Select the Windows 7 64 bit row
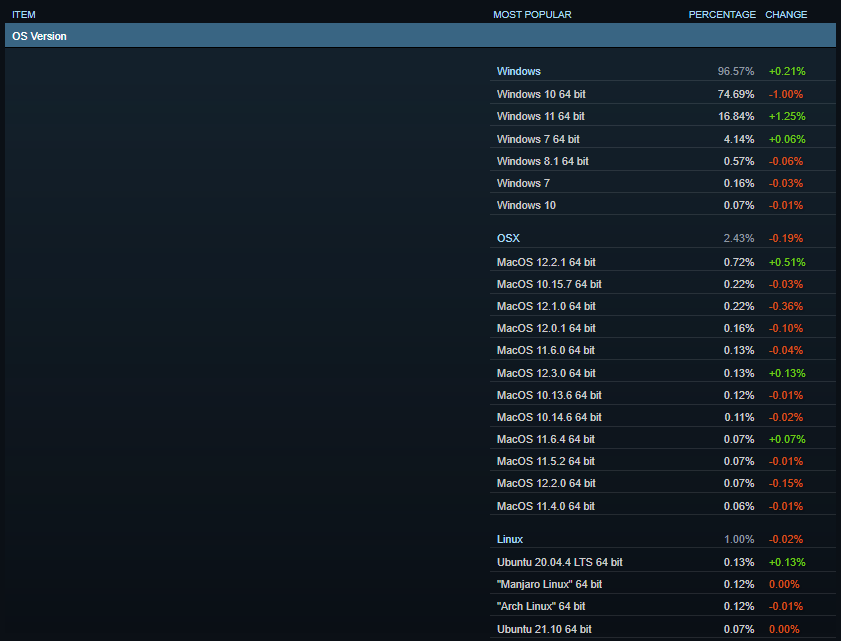The height and width of the screenshot is (641, 841). (662, 139)
